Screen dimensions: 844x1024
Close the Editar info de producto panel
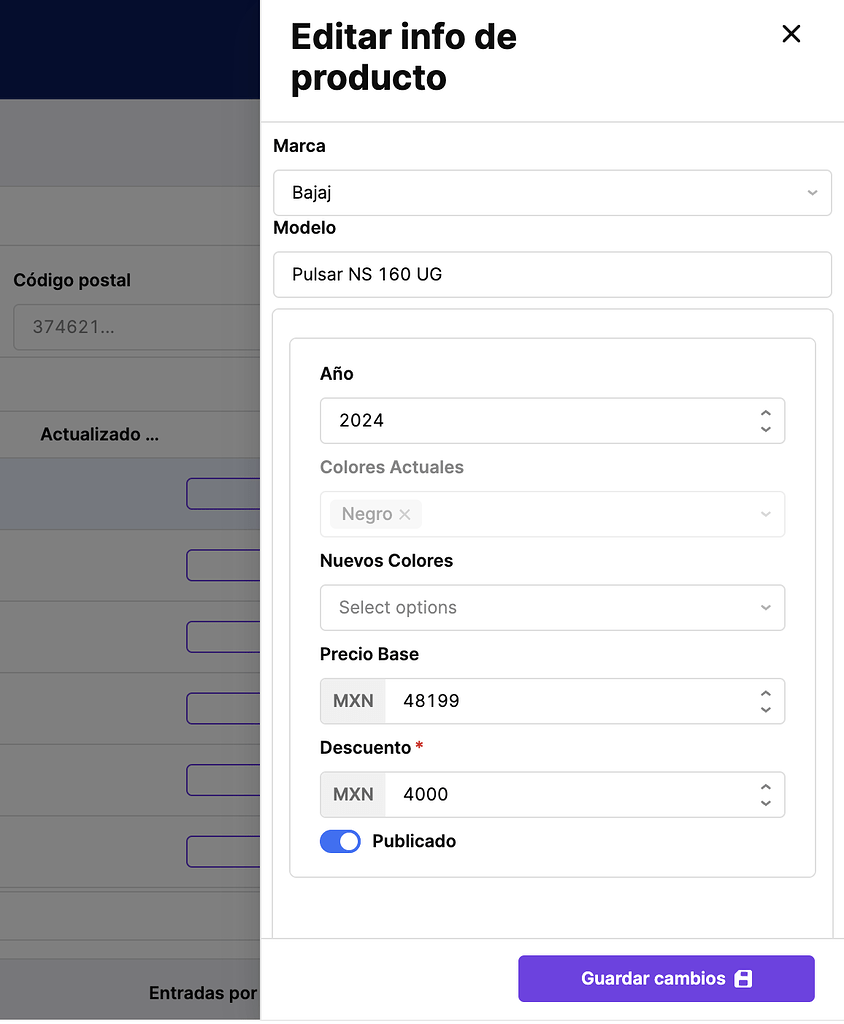(791, 34)
